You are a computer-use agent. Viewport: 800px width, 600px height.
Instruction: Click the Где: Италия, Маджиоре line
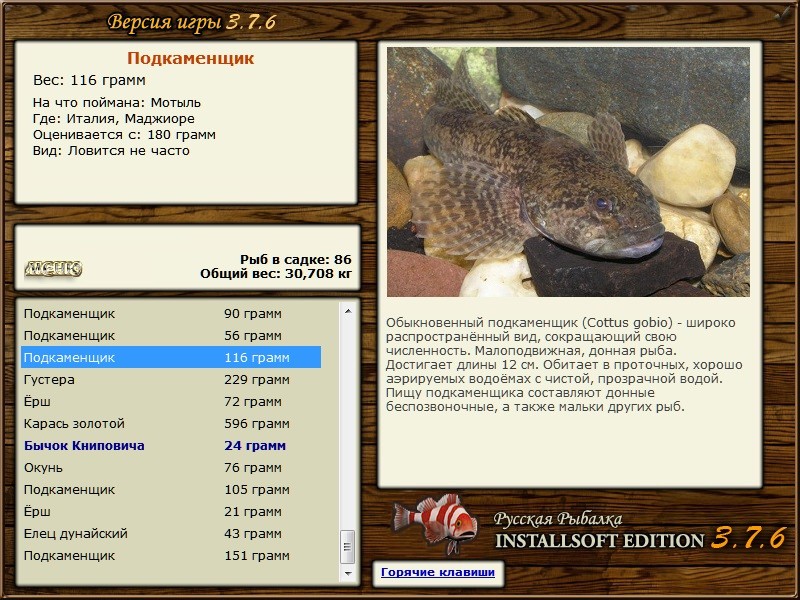pos(114,118)
